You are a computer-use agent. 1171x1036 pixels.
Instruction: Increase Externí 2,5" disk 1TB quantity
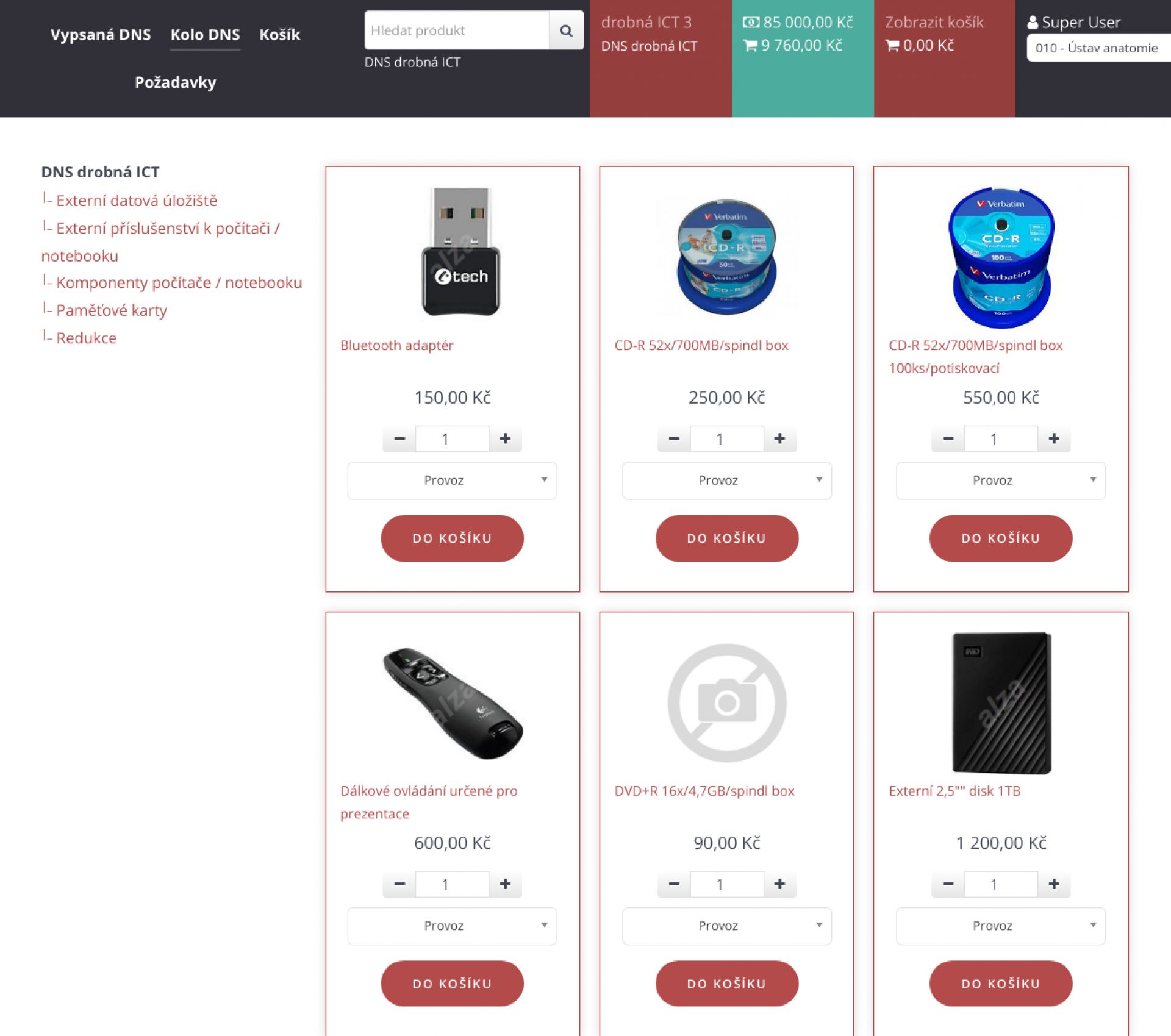1053,884
